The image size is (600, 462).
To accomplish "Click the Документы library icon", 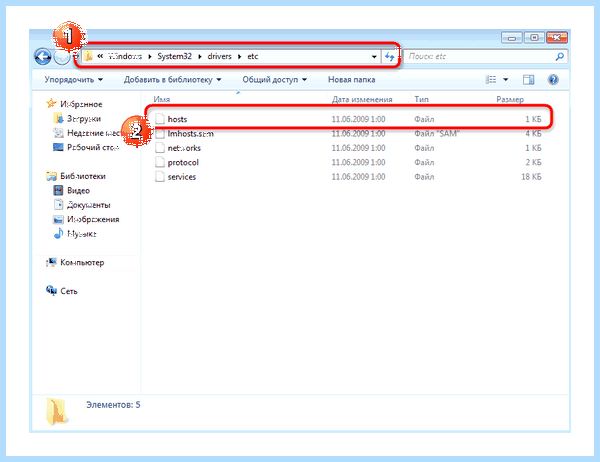I will coord(59,204).
